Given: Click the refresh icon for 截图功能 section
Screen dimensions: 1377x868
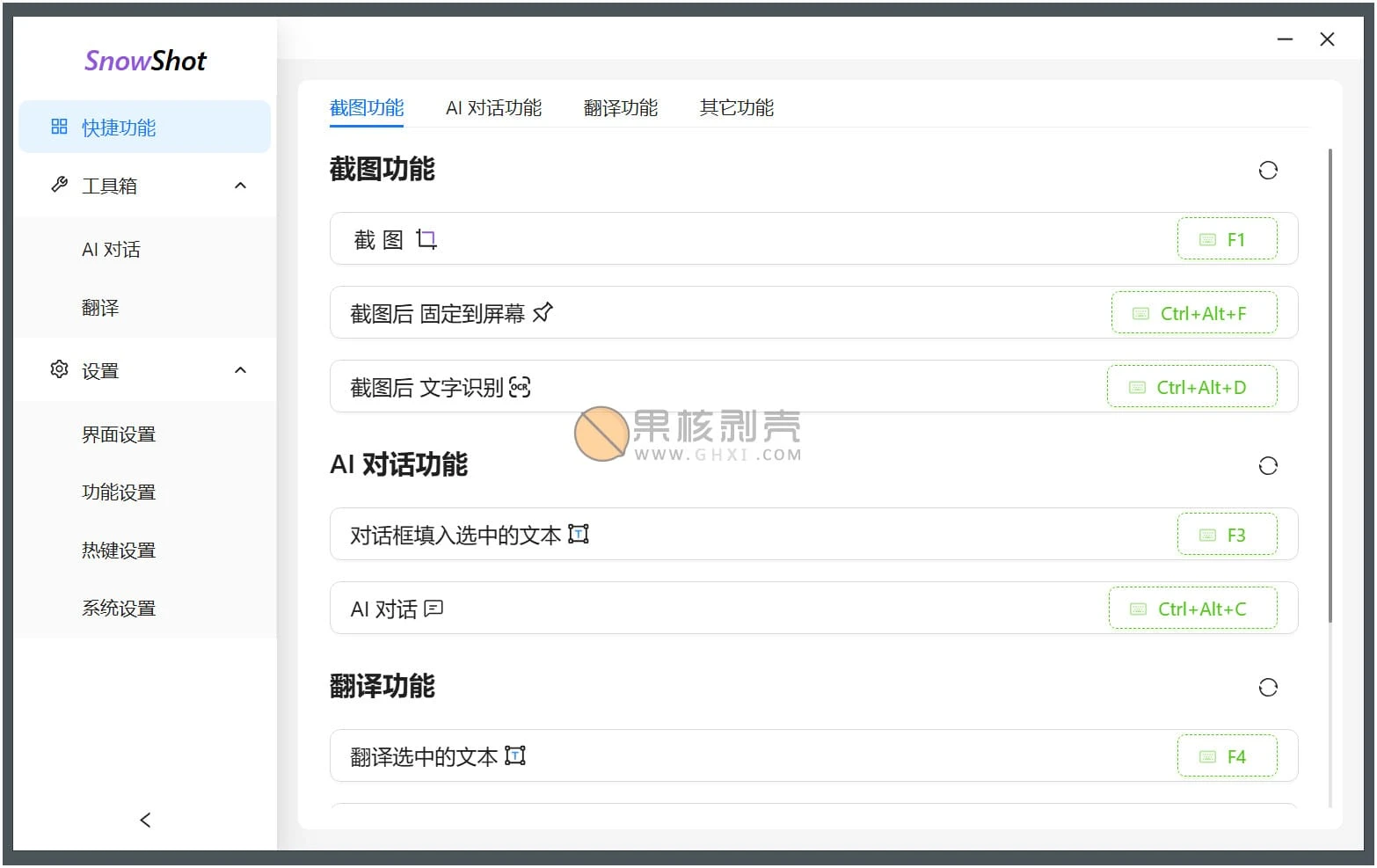Looking at the screenshot, I should pos(1268,170).
